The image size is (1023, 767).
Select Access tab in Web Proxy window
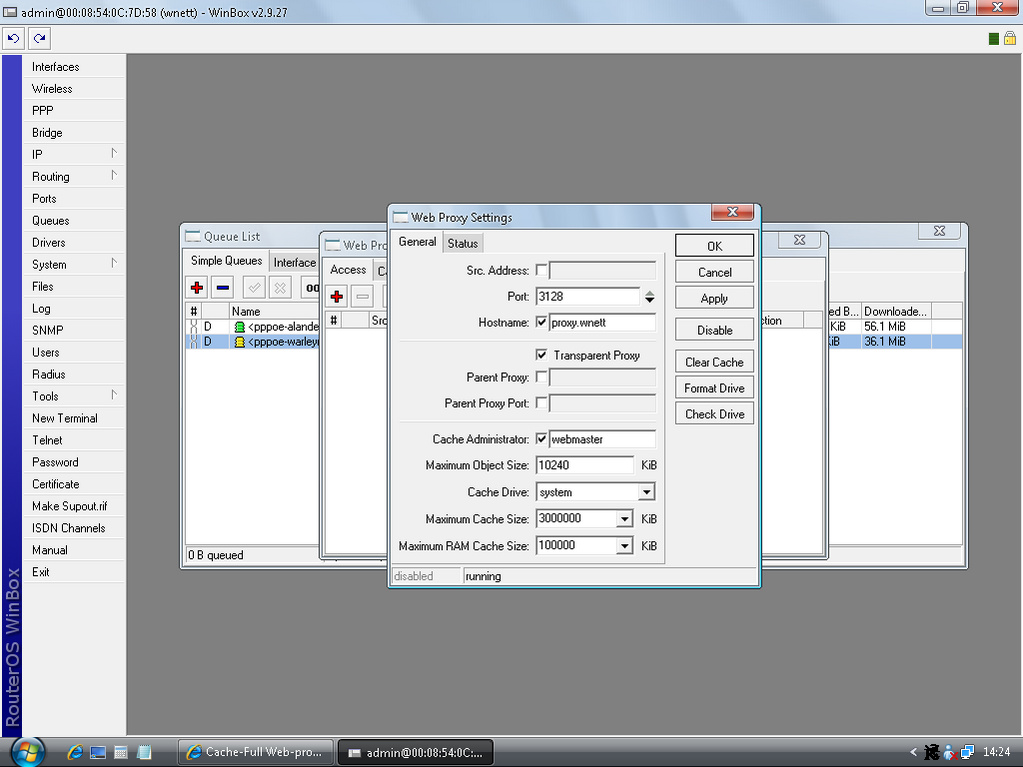348,270
